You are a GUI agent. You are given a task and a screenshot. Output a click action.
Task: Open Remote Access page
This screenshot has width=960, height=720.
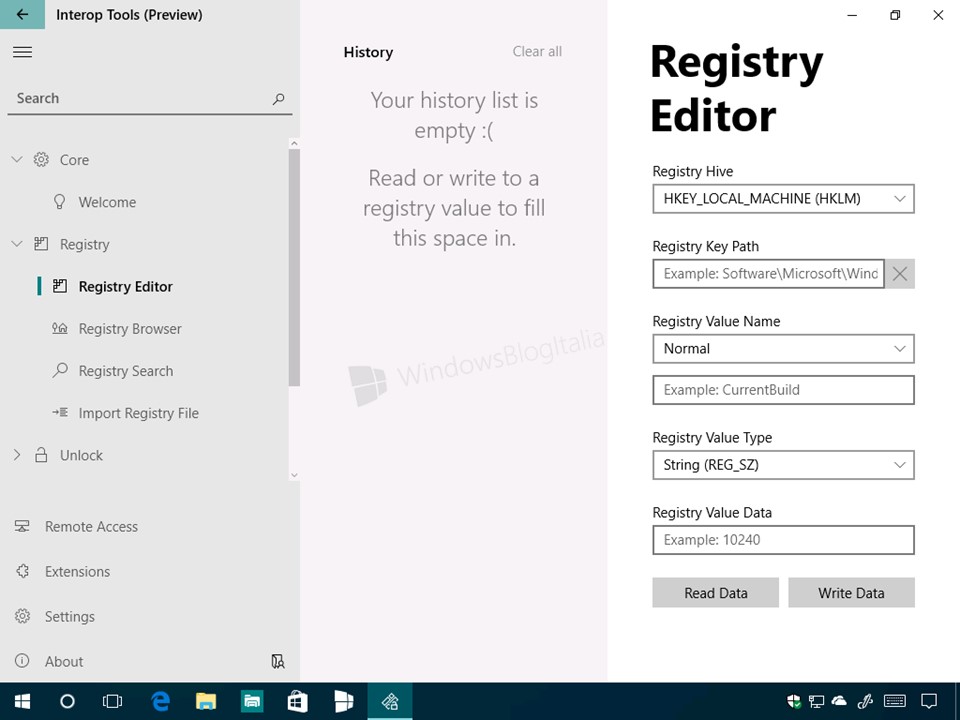click(91, 527)
